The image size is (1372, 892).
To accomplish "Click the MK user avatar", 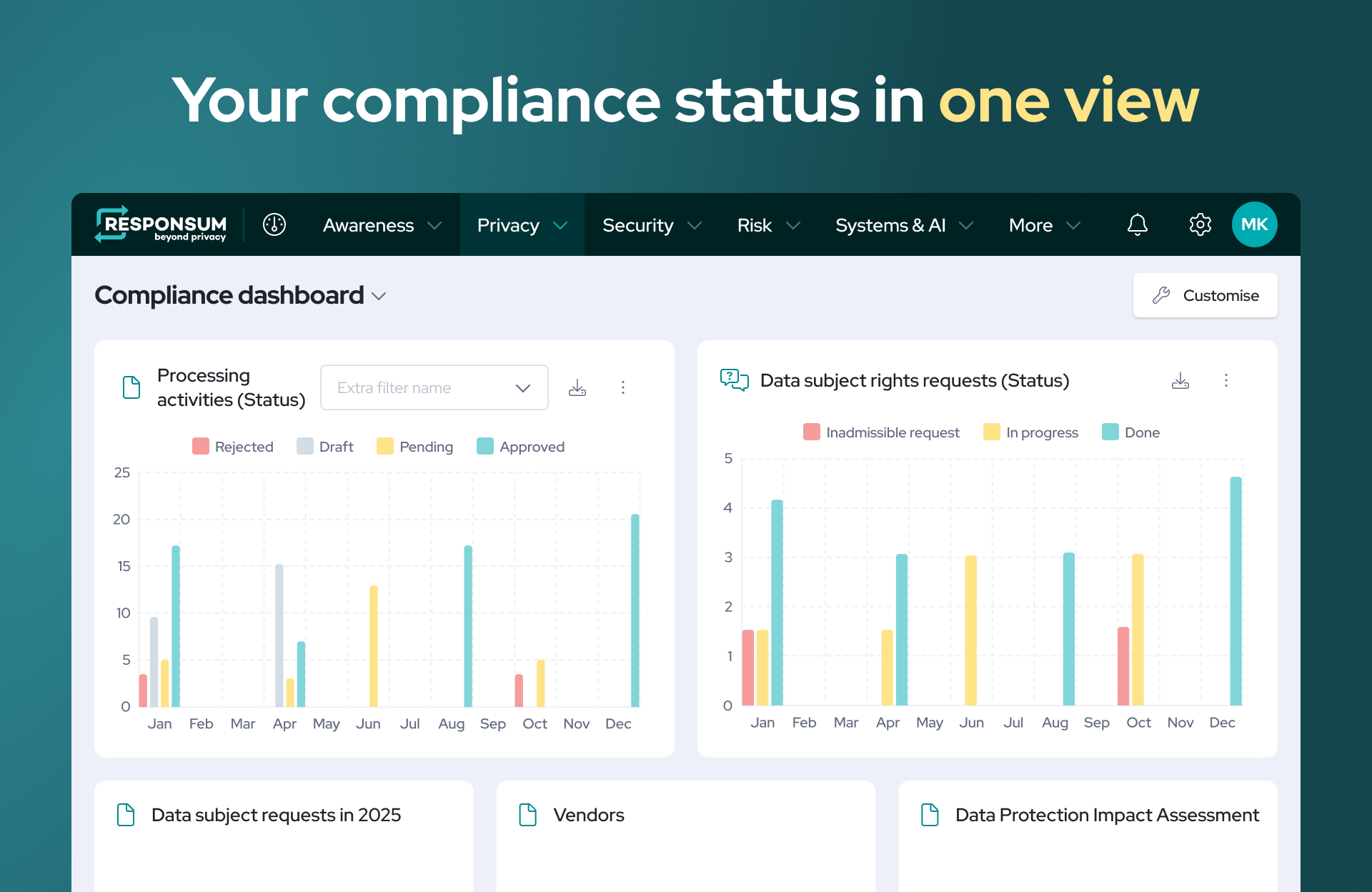I will 1254,225.
